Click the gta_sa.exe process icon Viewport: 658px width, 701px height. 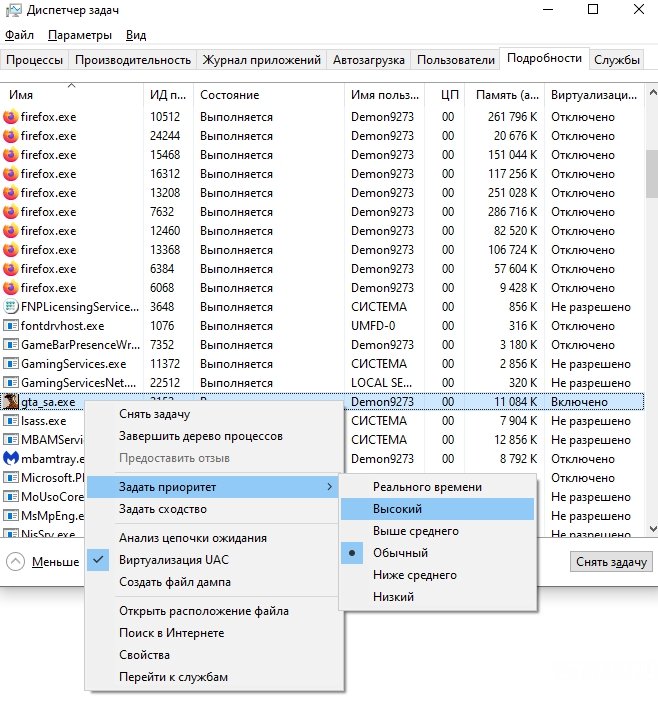pos(11,402)
